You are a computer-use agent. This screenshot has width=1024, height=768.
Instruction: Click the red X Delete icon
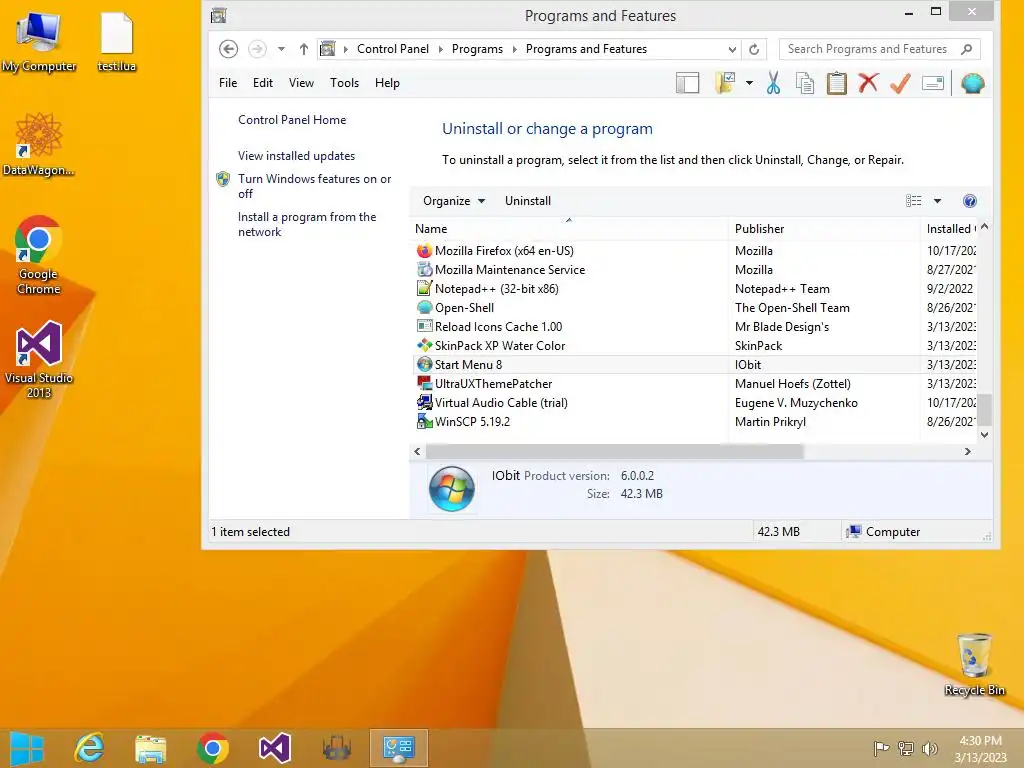tap(868, 83)
